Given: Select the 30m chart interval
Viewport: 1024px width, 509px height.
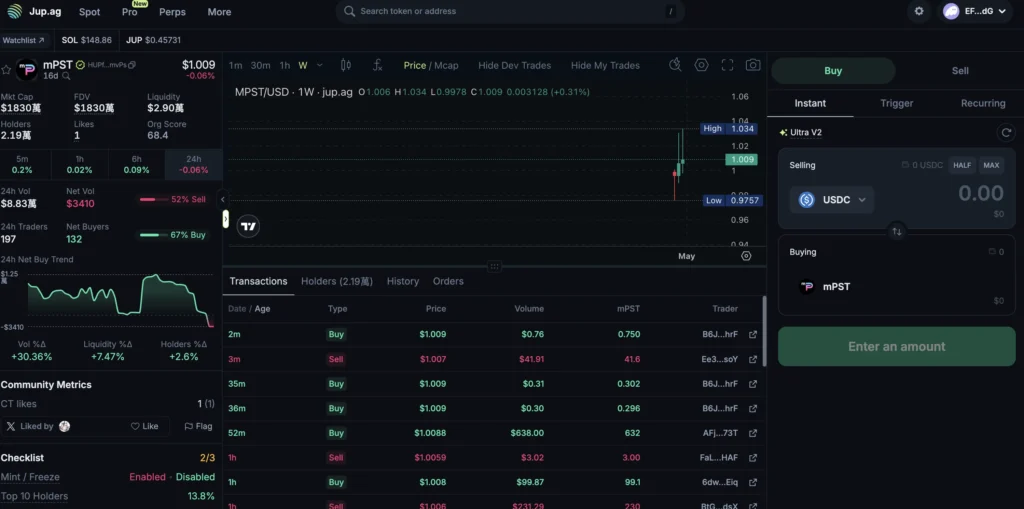Looking at the screenshot, I should coord(261,65).
